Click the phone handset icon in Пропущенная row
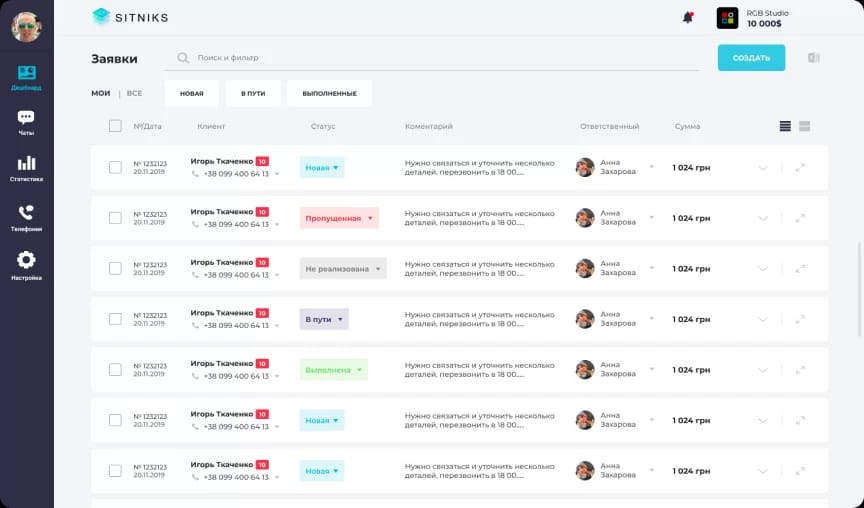Image resolution: width=864 pixels, height=508 pixels. (x=195, y=224)
